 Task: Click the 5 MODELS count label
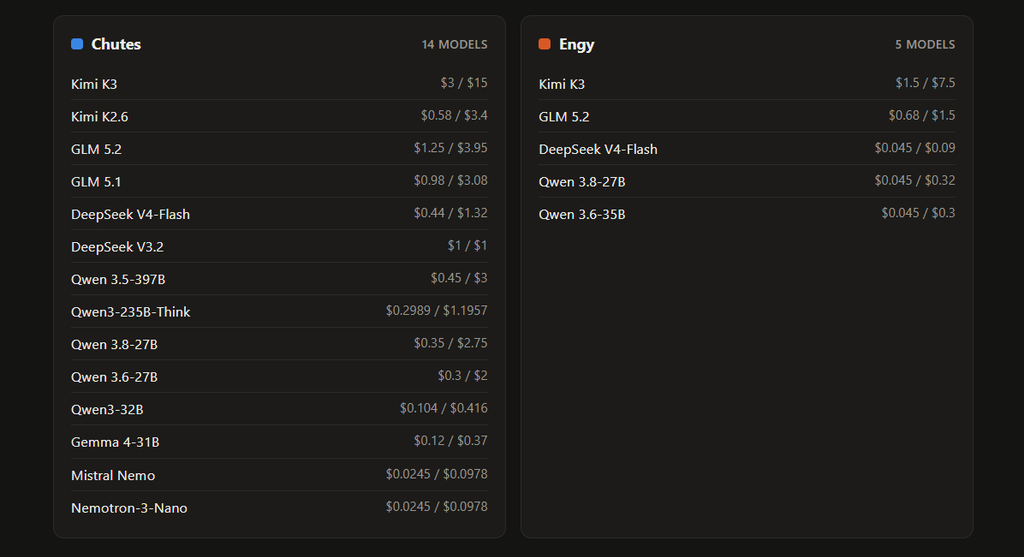tap(925, 44)
